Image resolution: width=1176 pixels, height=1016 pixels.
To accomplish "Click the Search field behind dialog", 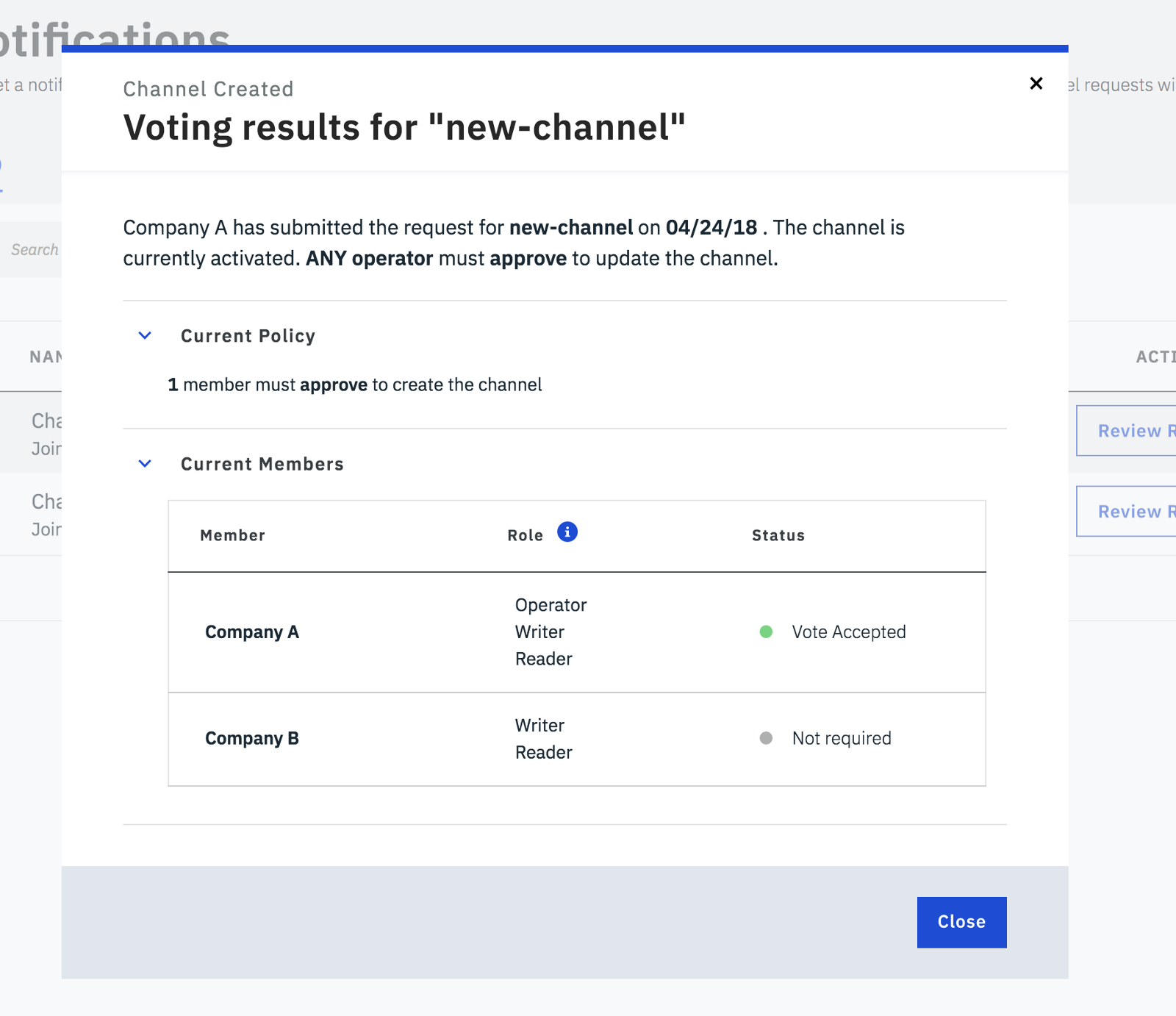I will pyautogui.click(x=34, y=250).
